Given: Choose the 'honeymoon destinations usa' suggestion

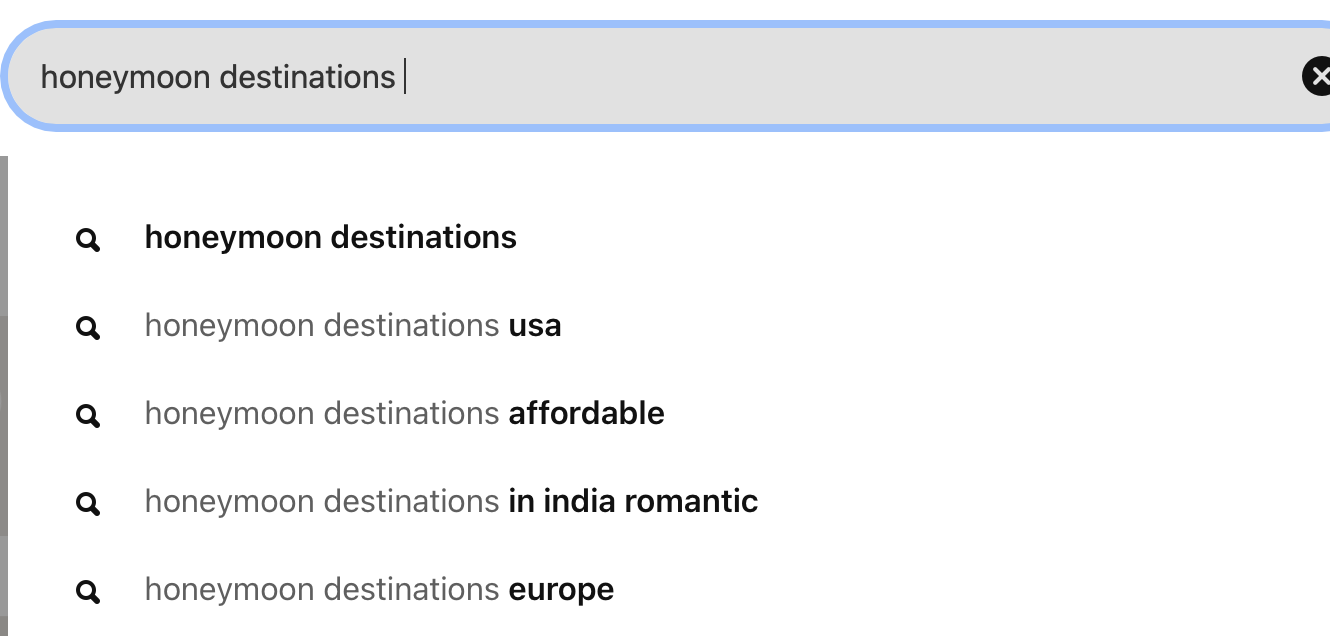Looking at the screenshot, I should coord(352,326).
